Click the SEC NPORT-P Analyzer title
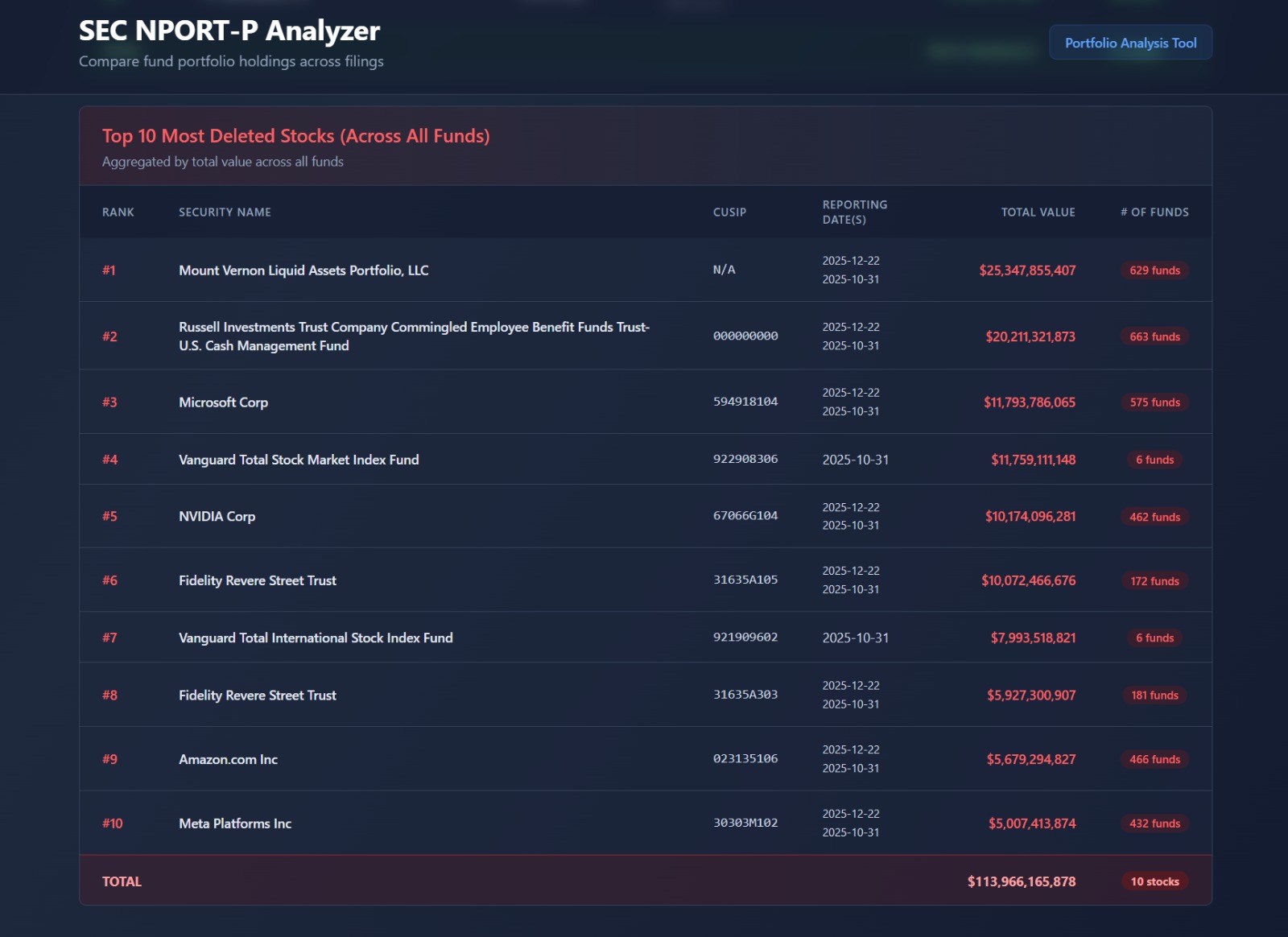Image resolution: width=1288 pixels, height=937 pixels. point(229,31)
